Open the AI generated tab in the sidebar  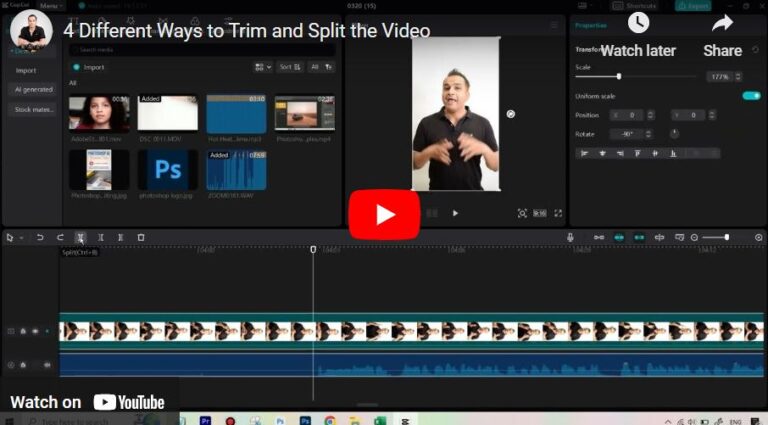33,90
